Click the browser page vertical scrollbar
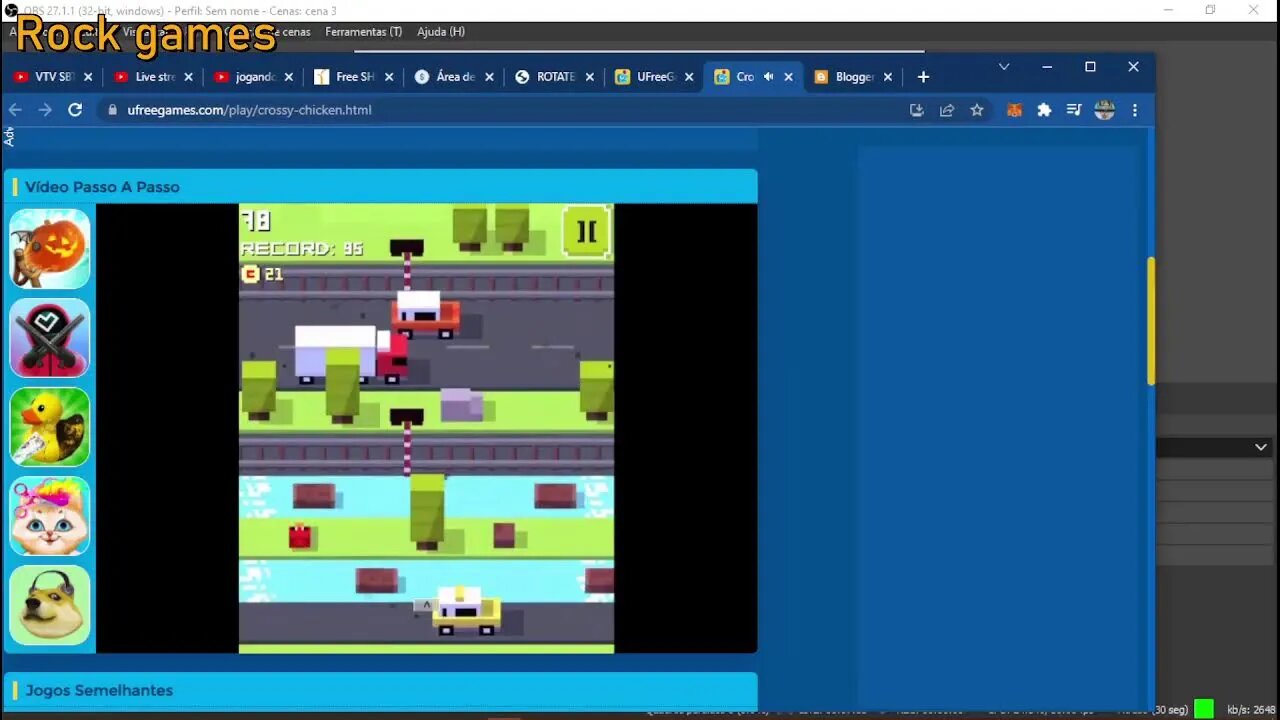The image size is (1280, 720). click(1150, 320)
